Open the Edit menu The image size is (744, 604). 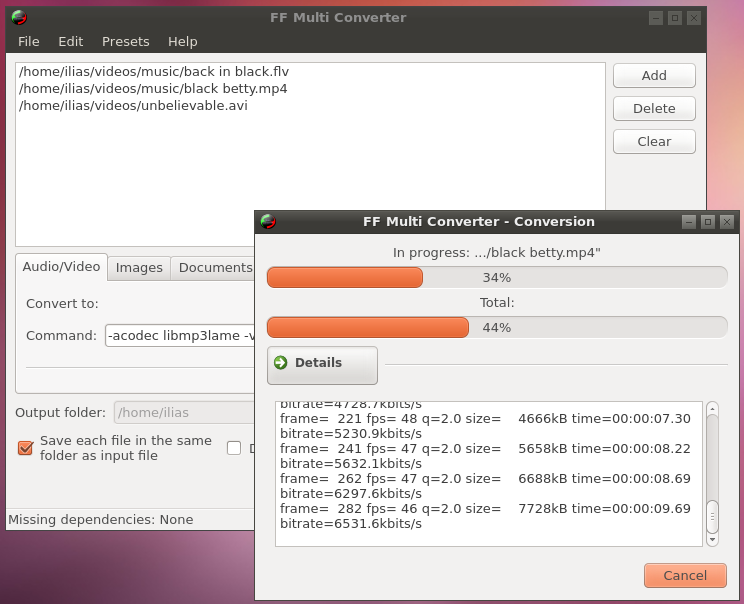[70, 42]
